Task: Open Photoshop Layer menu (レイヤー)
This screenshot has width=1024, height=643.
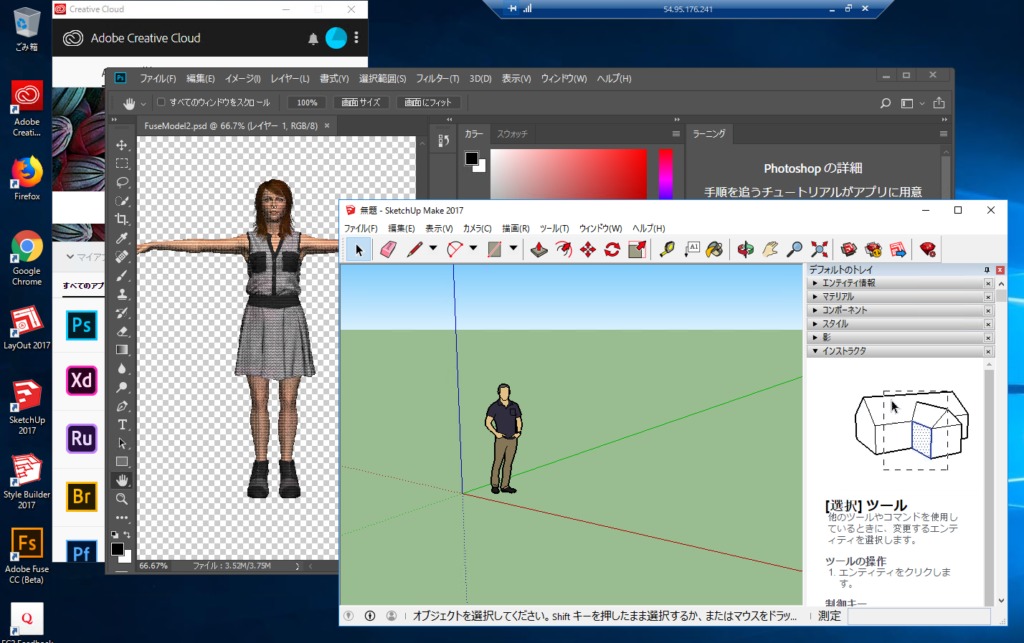Action: tap(290, 78)
